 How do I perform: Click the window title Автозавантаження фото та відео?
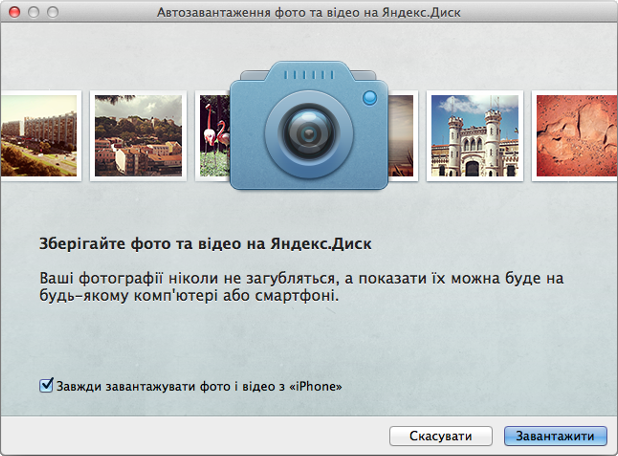(x=309, y=13)
